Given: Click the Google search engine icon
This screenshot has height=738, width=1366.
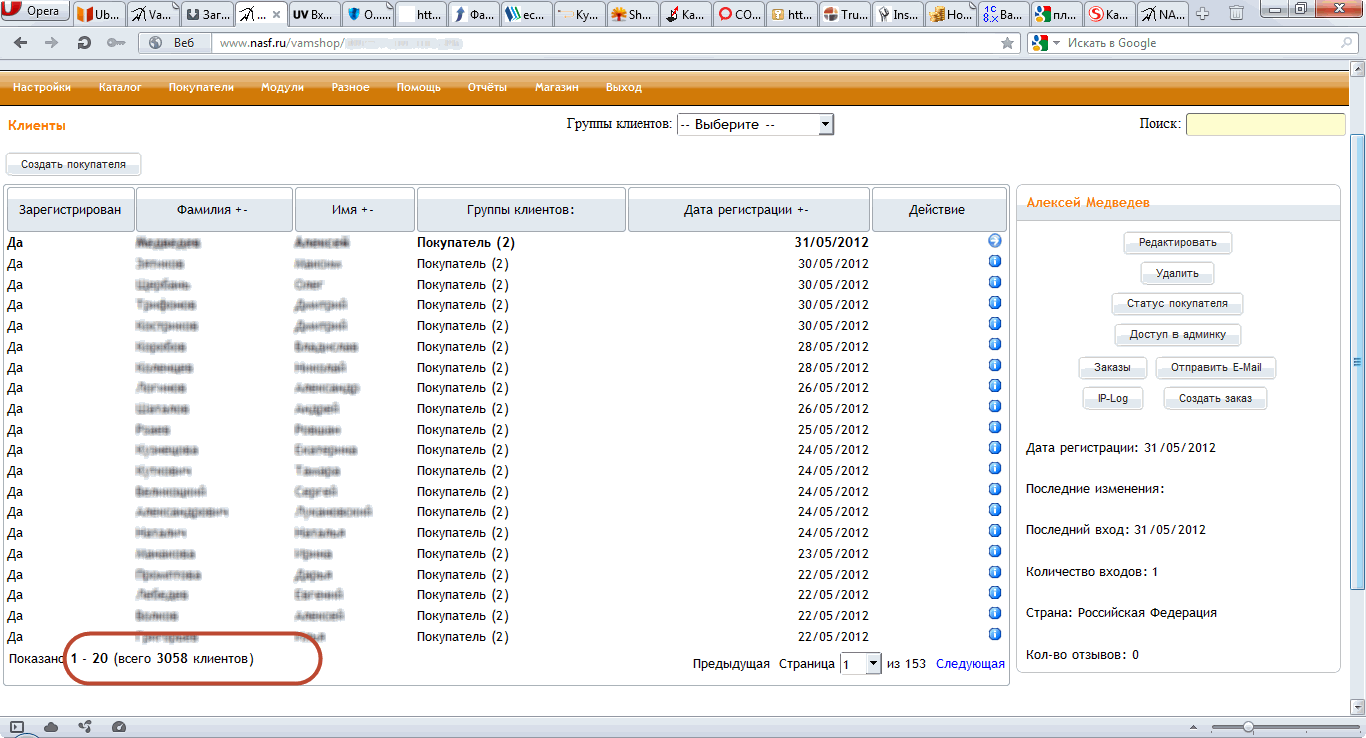Looking at the screenshot, I should coord(1040,43).
